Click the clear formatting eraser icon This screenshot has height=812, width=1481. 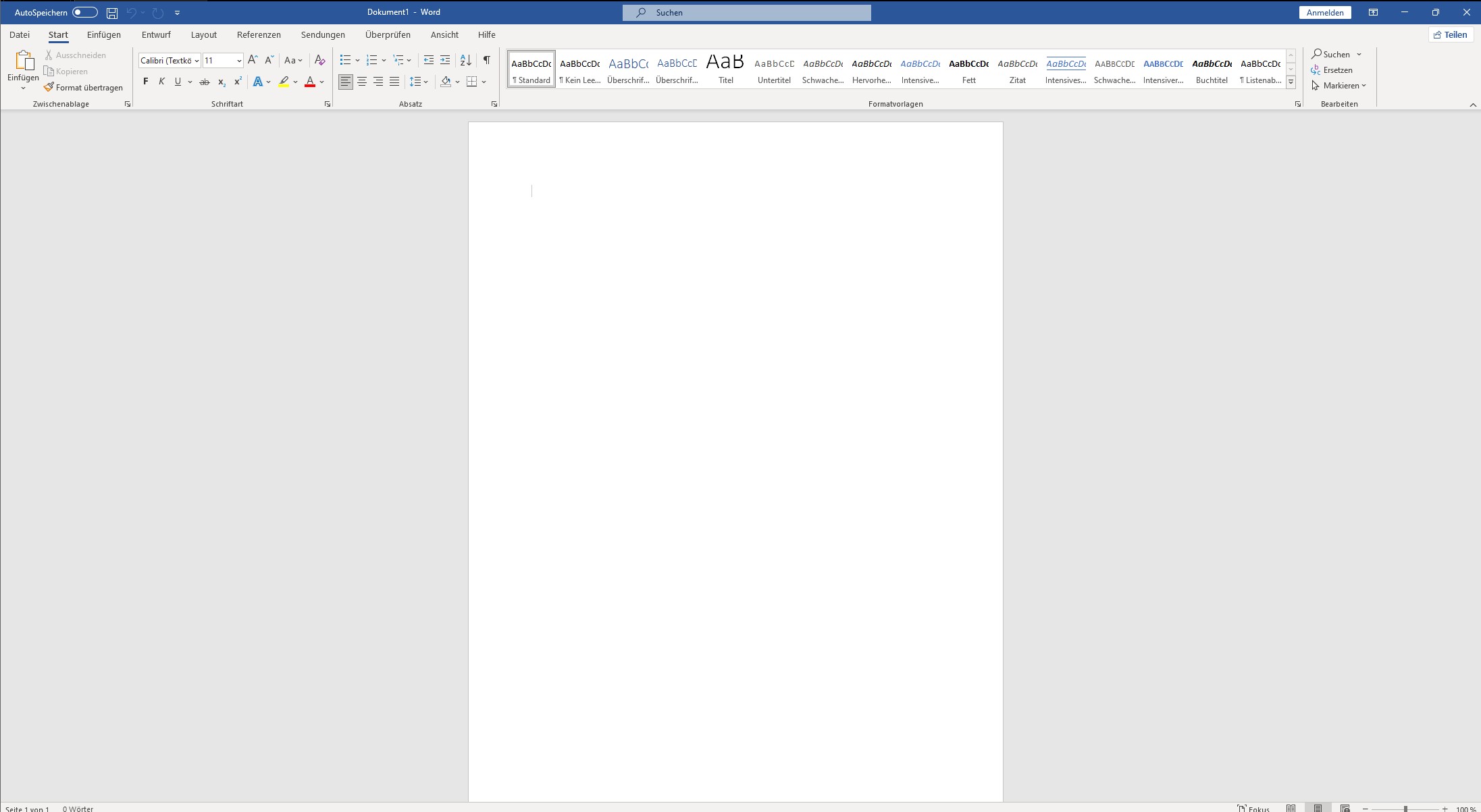click(x=320, y=61)
